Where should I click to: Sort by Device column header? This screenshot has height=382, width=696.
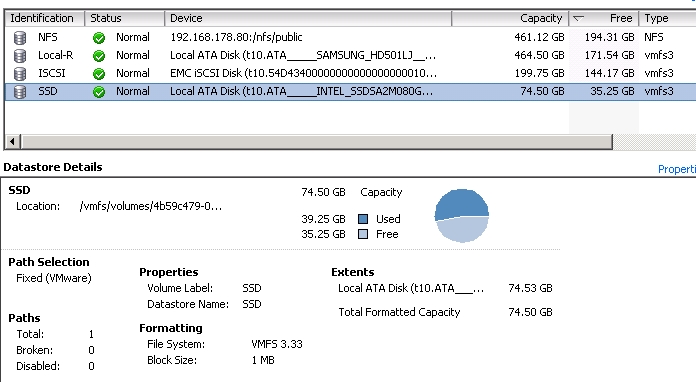pos(308,18)
